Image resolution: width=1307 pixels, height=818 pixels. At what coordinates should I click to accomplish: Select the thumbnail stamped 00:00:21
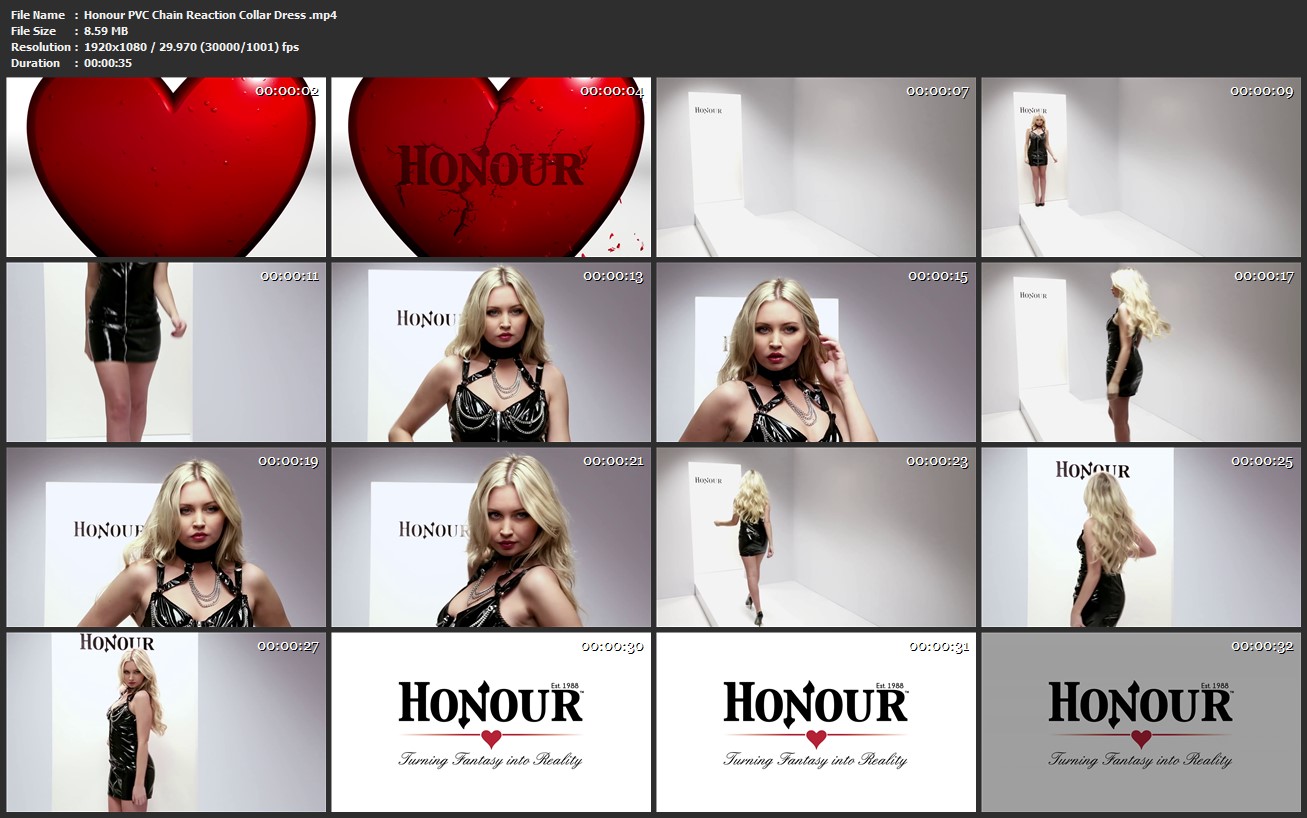(x=491, y=537)
